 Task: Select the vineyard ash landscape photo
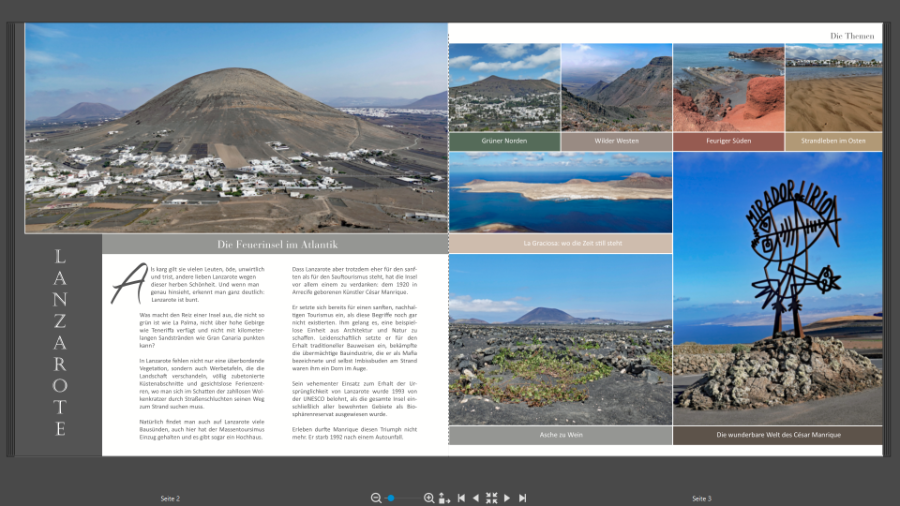pyautogui.click(x=560, y=340)
